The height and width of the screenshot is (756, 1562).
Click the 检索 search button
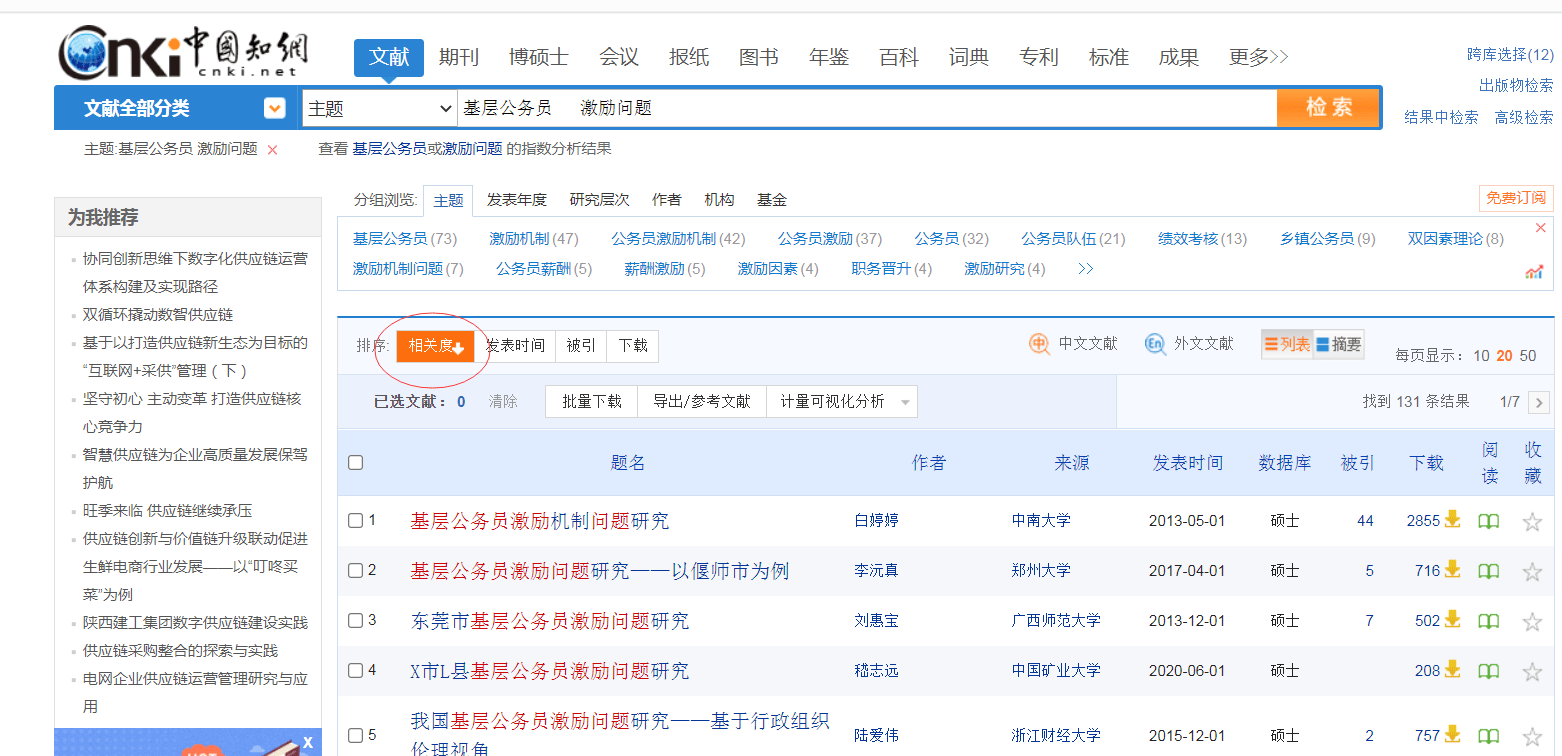pos(1328,107)
